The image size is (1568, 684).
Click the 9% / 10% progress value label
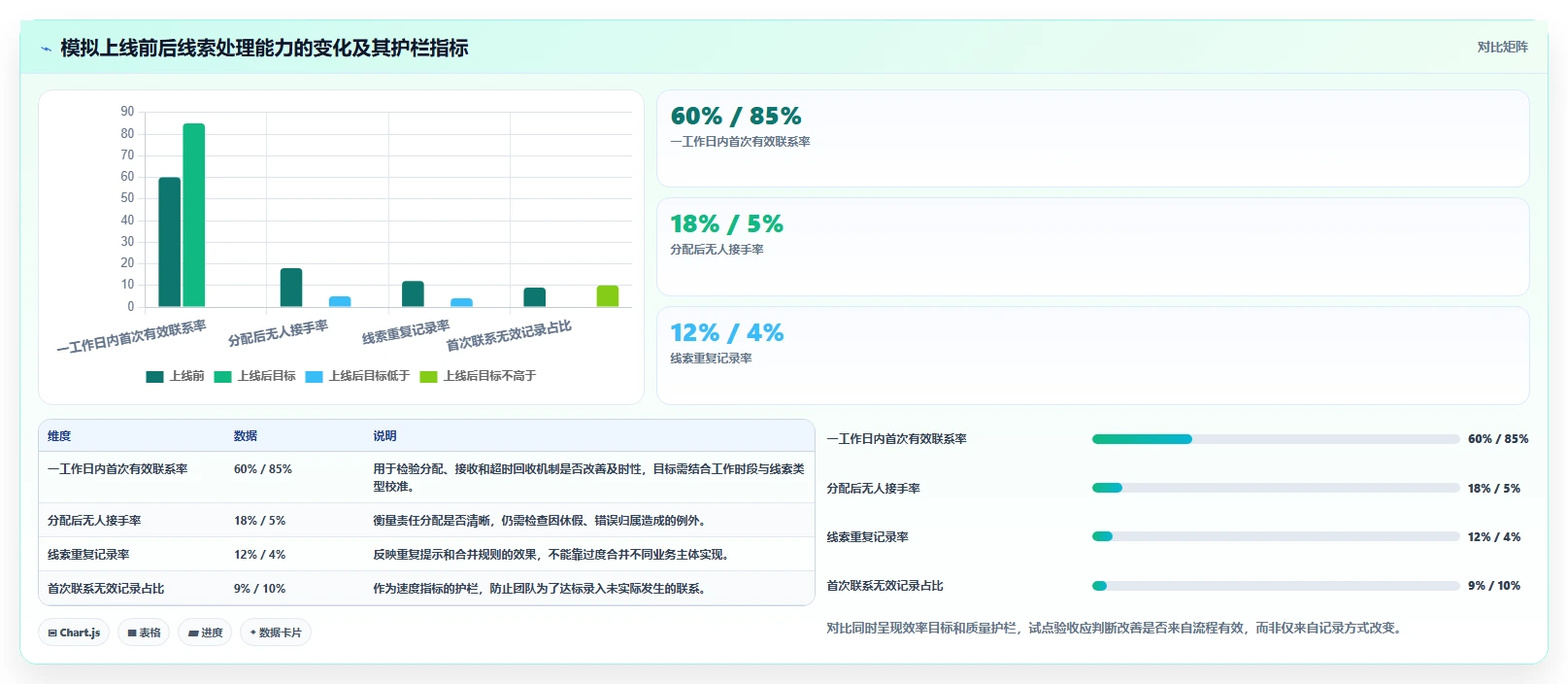pos(1494,586)
